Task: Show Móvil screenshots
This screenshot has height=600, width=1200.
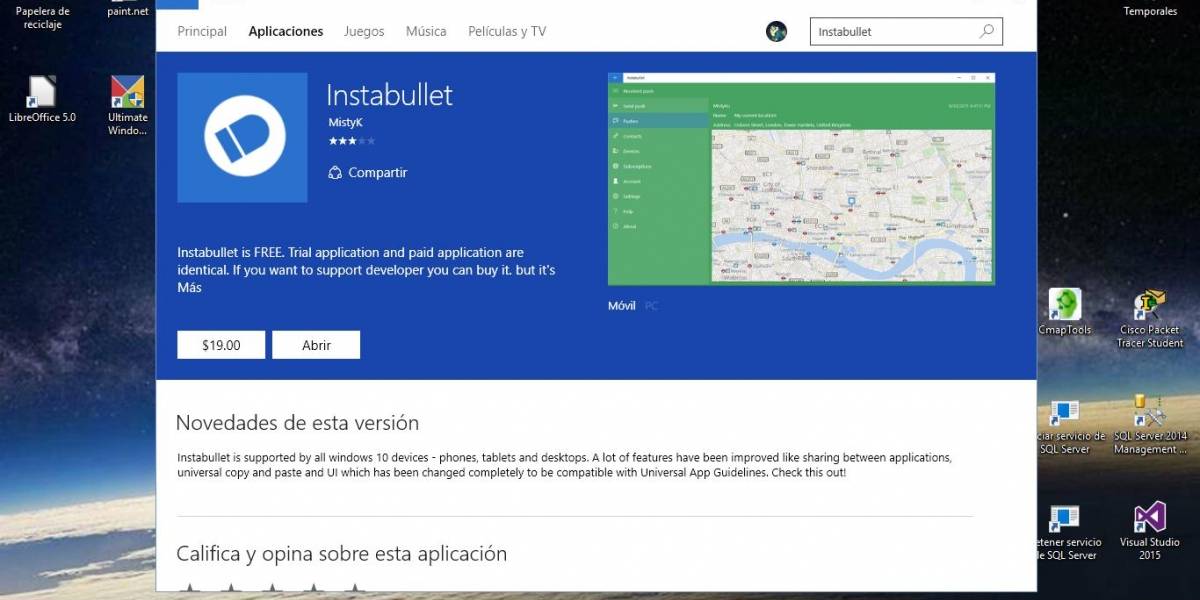Action: coord(621,305)
